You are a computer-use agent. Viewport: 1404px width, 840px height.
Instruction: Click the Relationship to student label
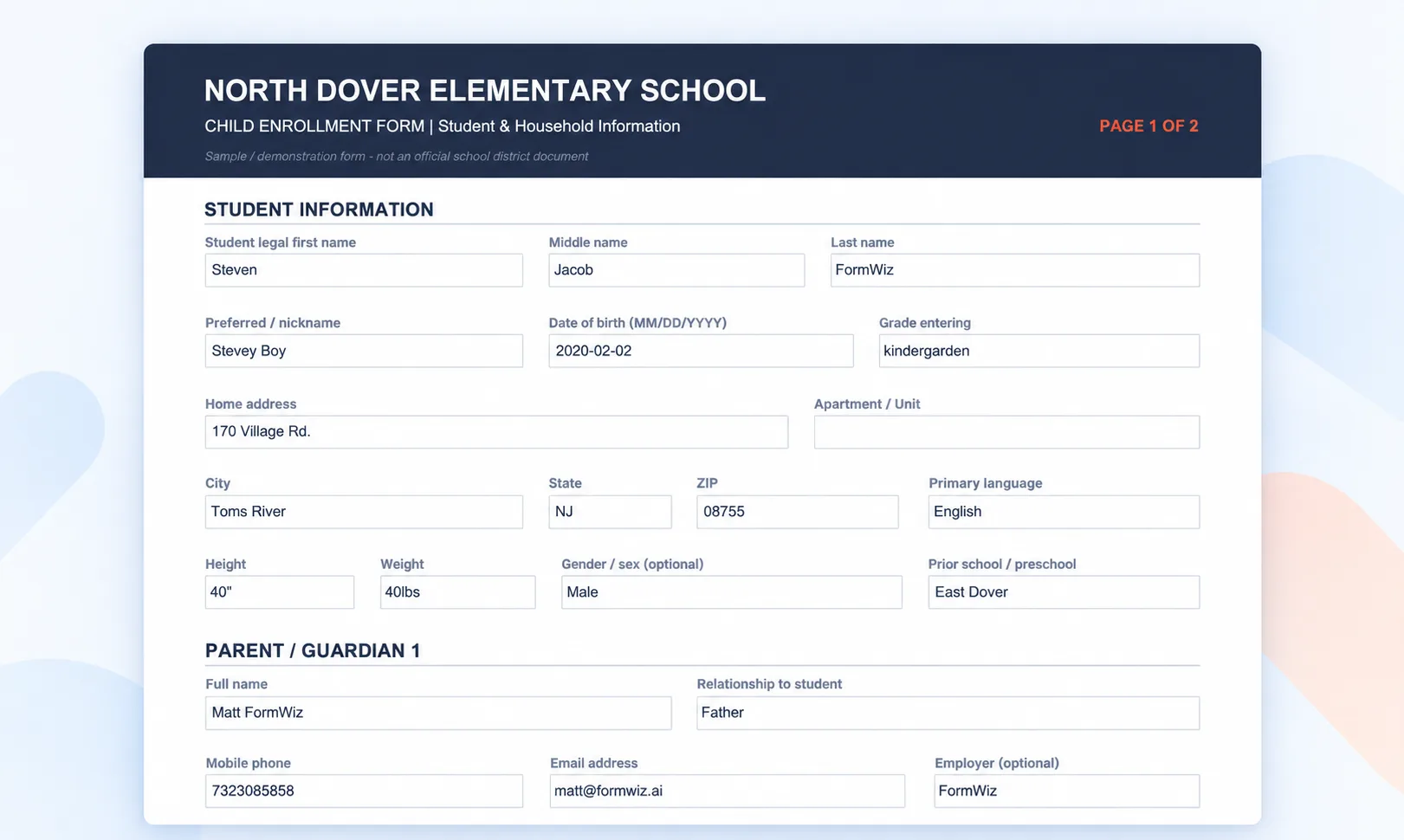click(x=769, y=684)
